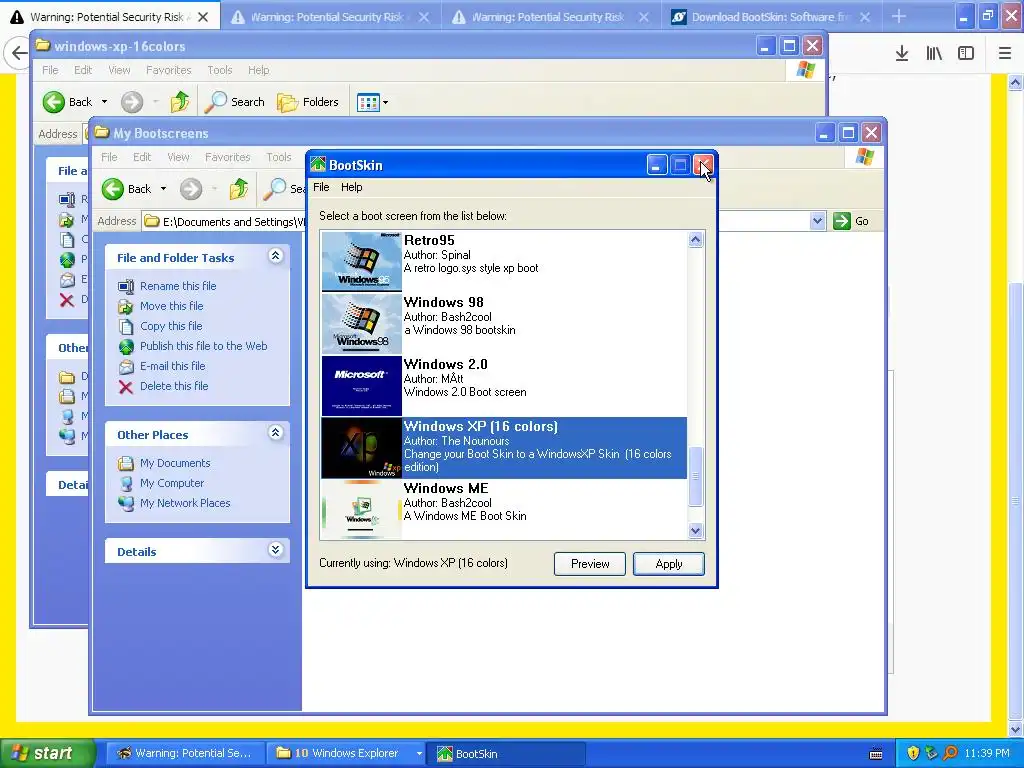The image size is (1024, 768).
Task: Collapse the Other Places panel
Action: [x=276, y=433]
